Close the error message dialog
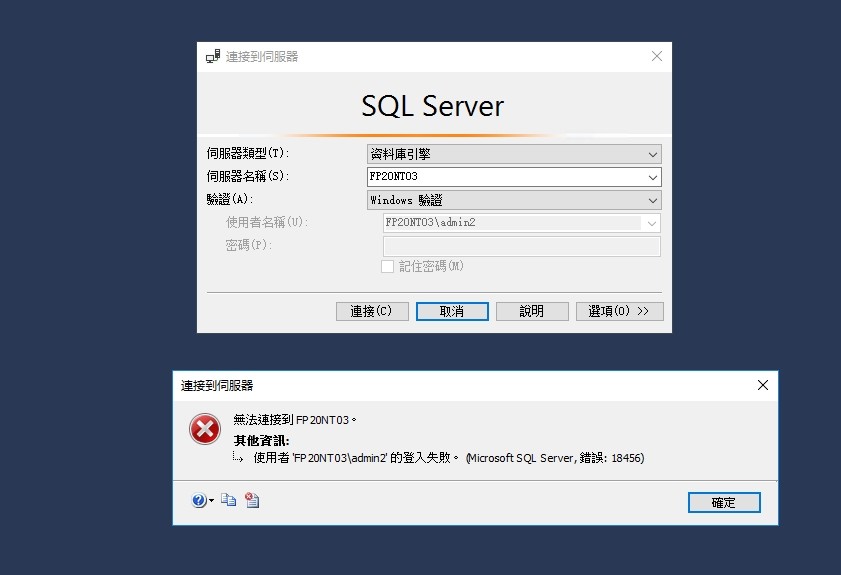 point(763,385)
